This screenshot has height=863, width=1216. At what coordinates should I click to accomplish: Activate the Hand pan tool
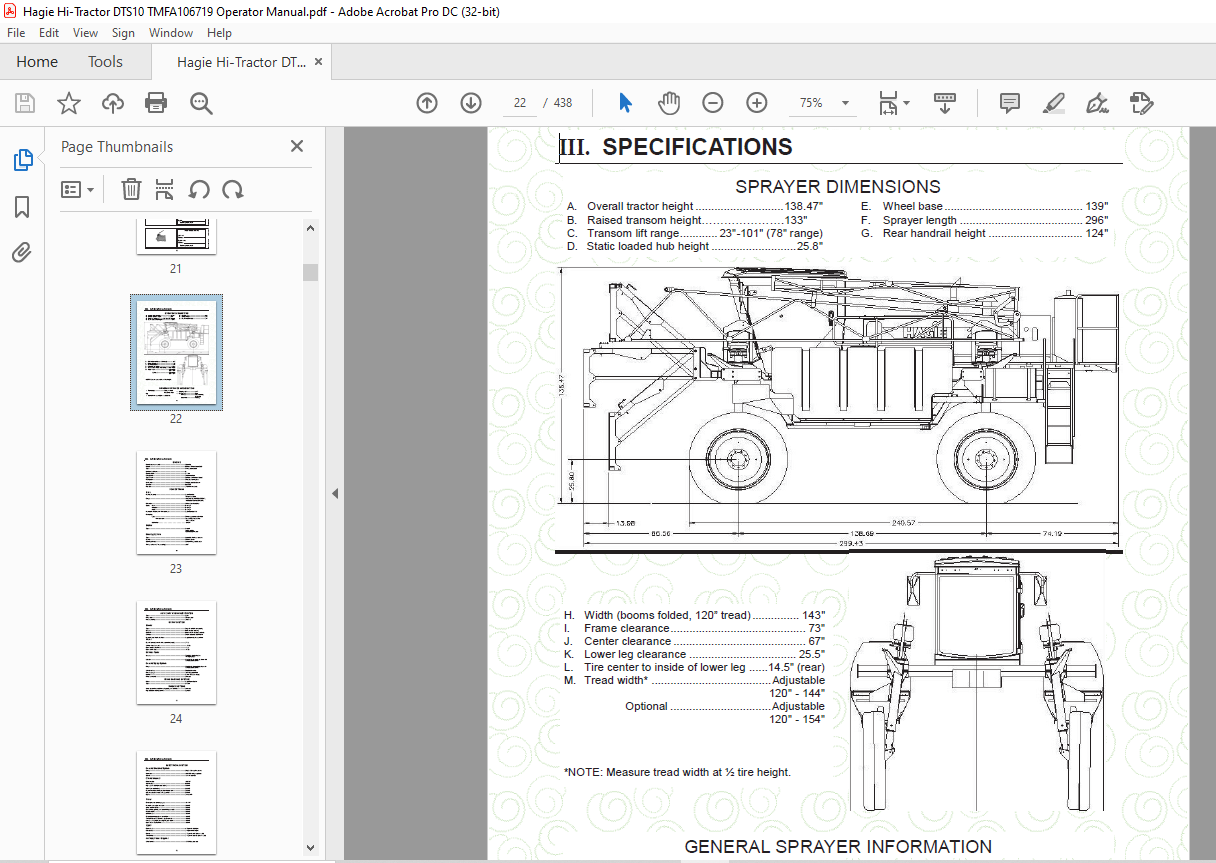pyautogui.click(x=669, y=103)
